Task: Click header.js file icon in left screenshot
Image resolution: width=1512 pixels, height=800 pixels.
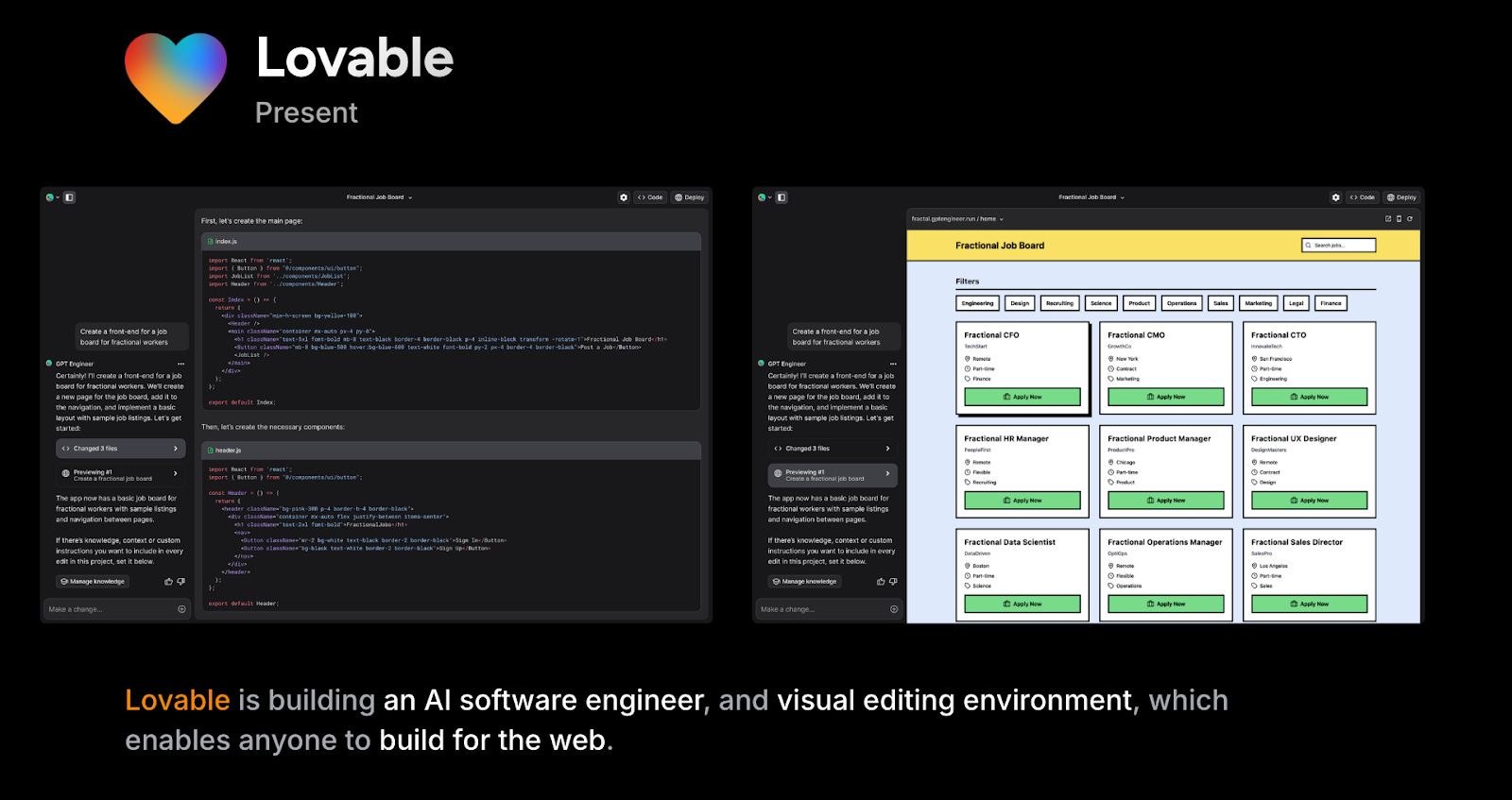Action: click(211, 451)
